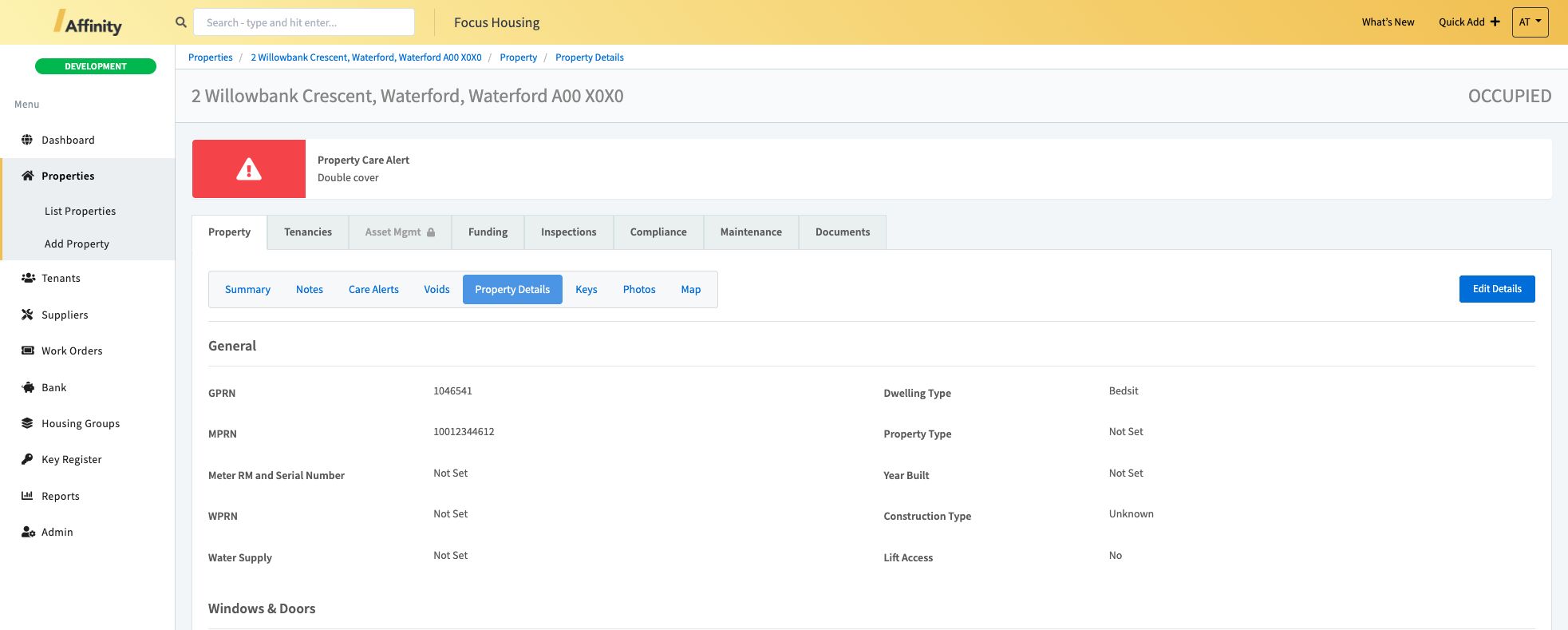Open Tenants people icon

pos(28,278)
